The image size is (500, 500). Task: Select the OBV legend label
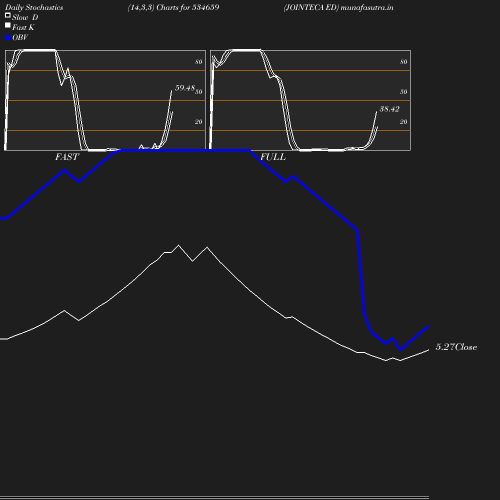coord(20,37)
